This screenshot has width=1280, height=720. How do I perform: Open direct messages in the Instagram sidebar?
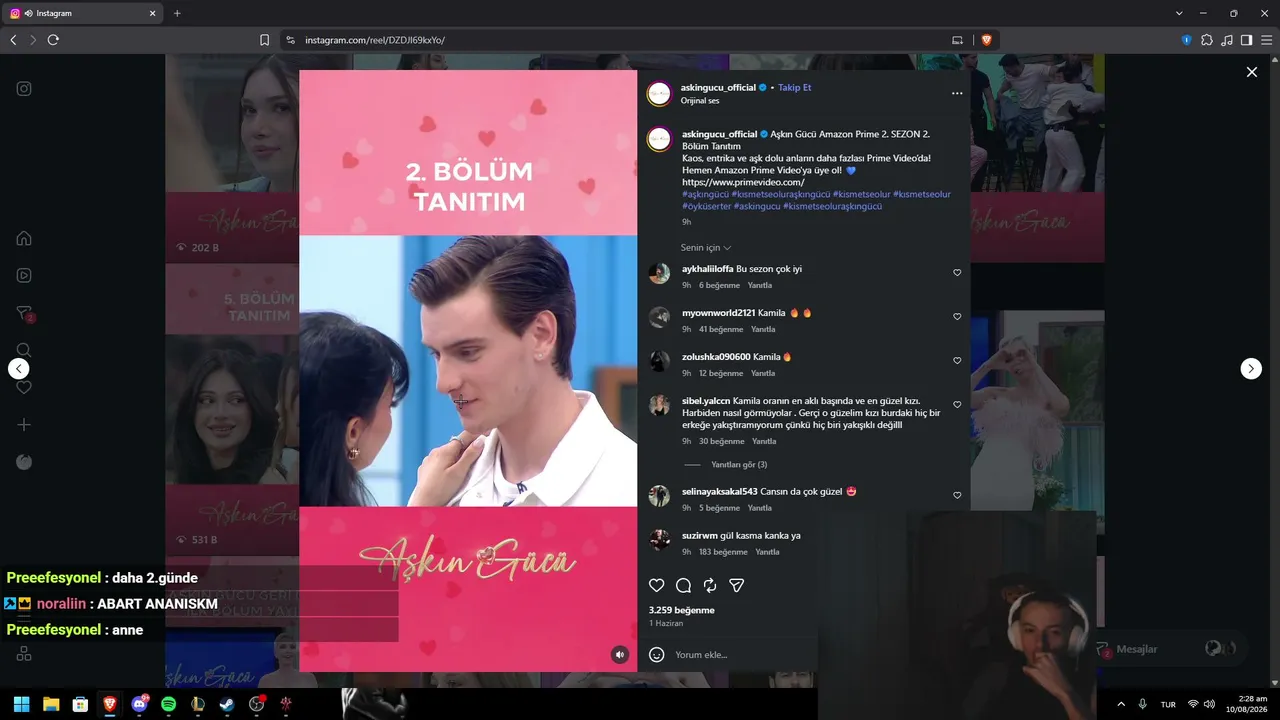click(24, 313)
